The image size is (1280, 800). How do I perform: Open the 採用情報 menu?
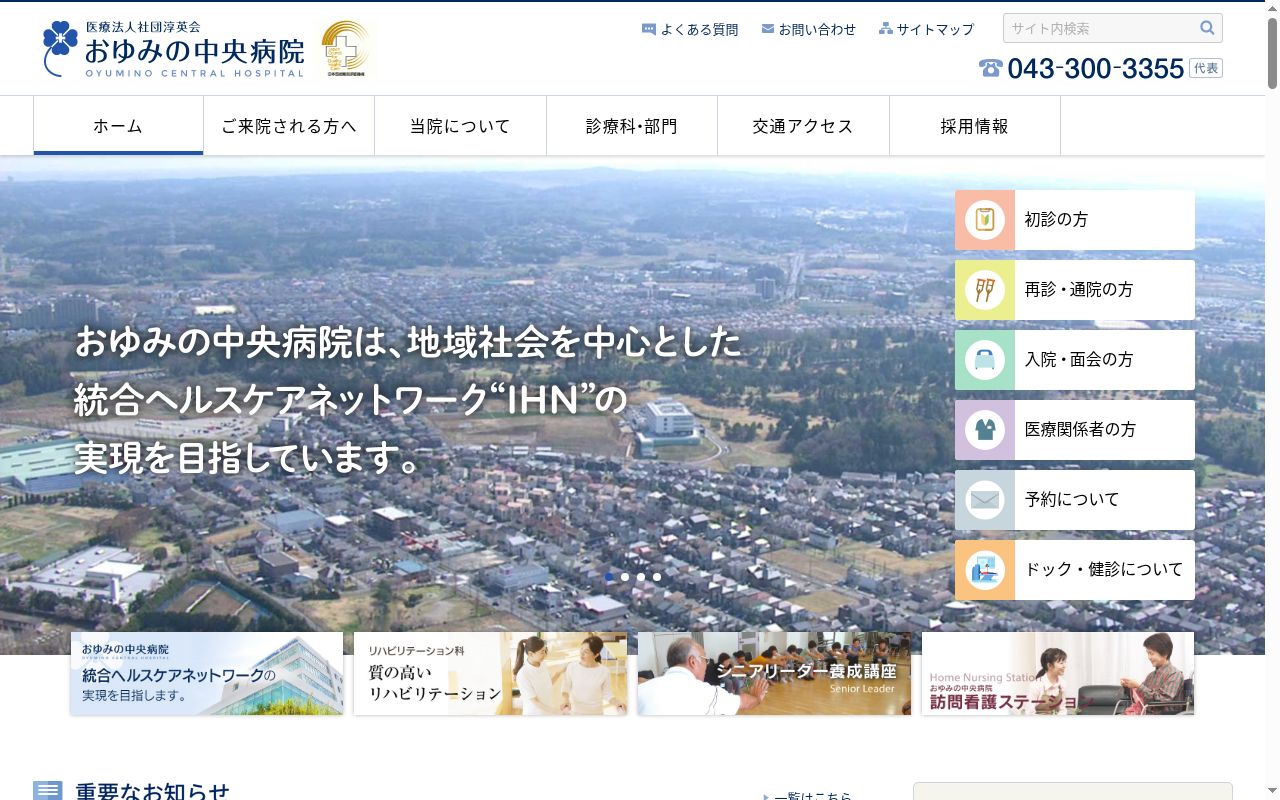coord(975,126)
